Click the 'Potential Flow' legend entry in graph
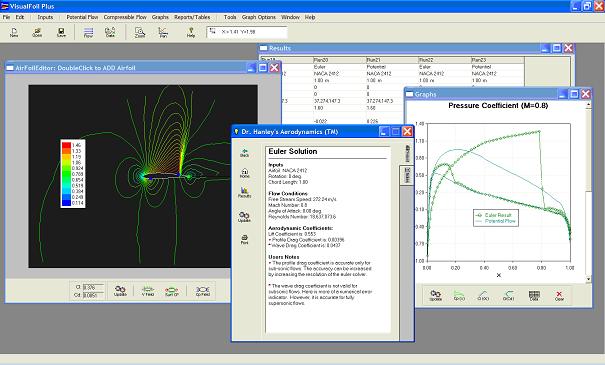This screenshot has height=365, width=605. pyautogui.click(x=495, y=221)
